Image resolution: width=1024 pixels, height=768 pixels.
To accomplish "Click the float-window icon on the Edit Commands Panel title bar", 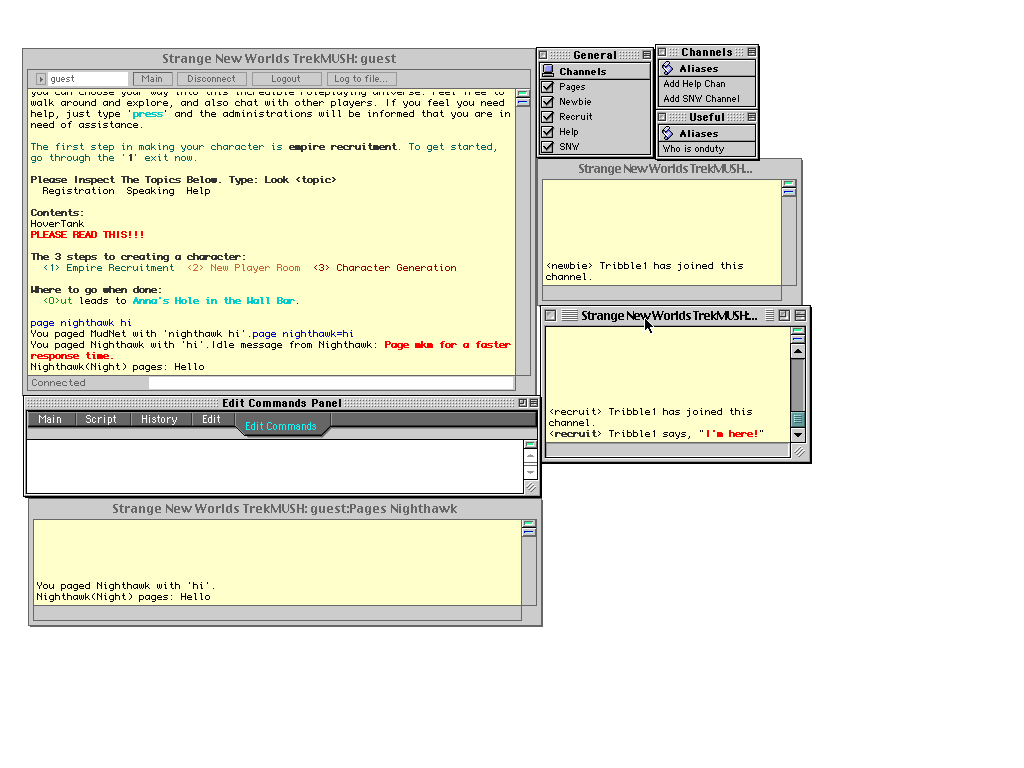I will click(x=522, y=403).
